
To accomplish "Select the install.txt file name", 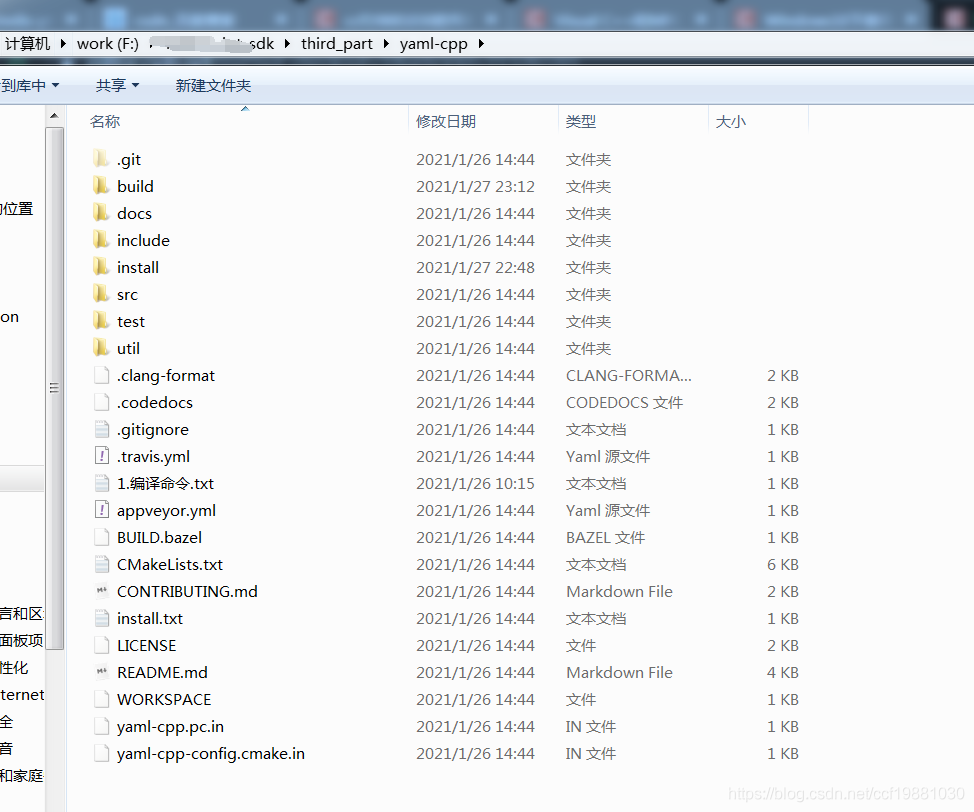I will (x=150, y=618).
